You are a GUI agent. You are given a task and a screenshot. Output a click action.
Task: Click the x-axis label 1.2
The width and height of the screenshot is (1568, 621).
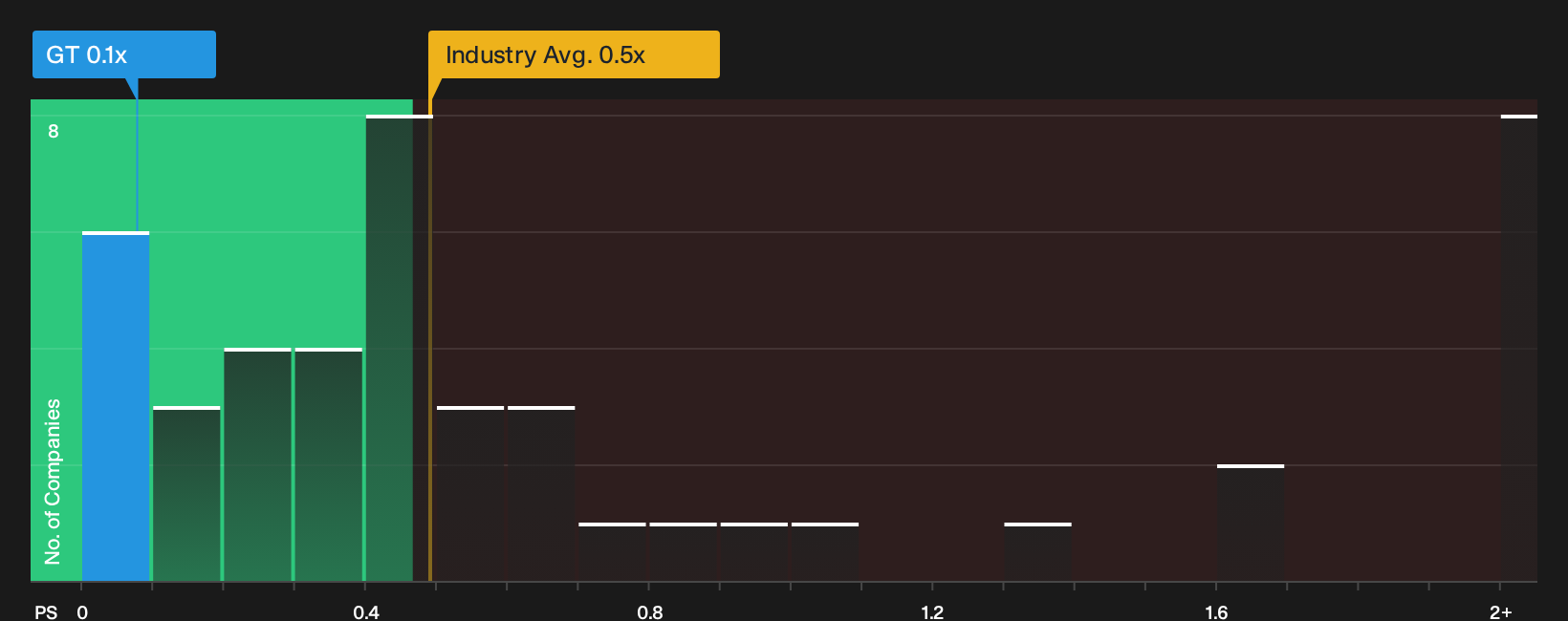pyautogui.click(x=932, y=611)
